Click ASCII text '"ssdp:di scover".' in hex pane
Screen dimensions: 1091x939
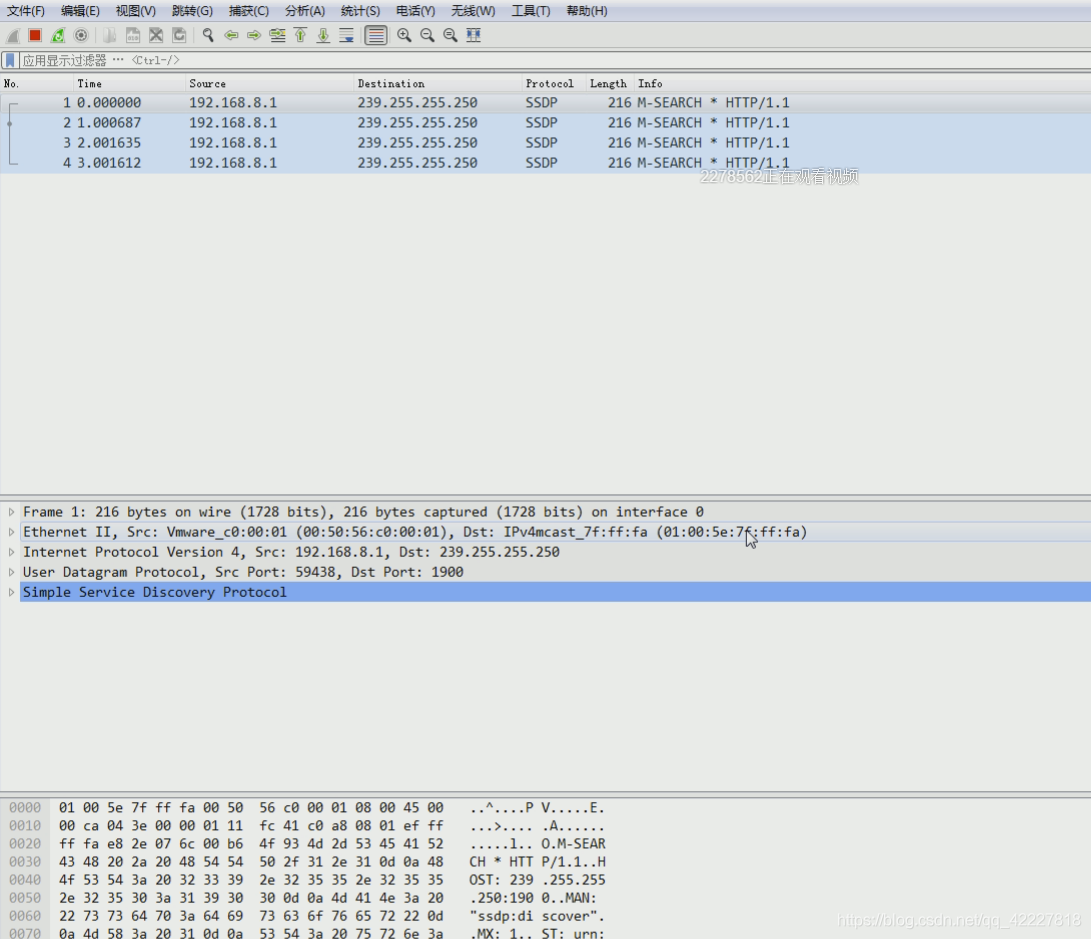tap(537, 917)
